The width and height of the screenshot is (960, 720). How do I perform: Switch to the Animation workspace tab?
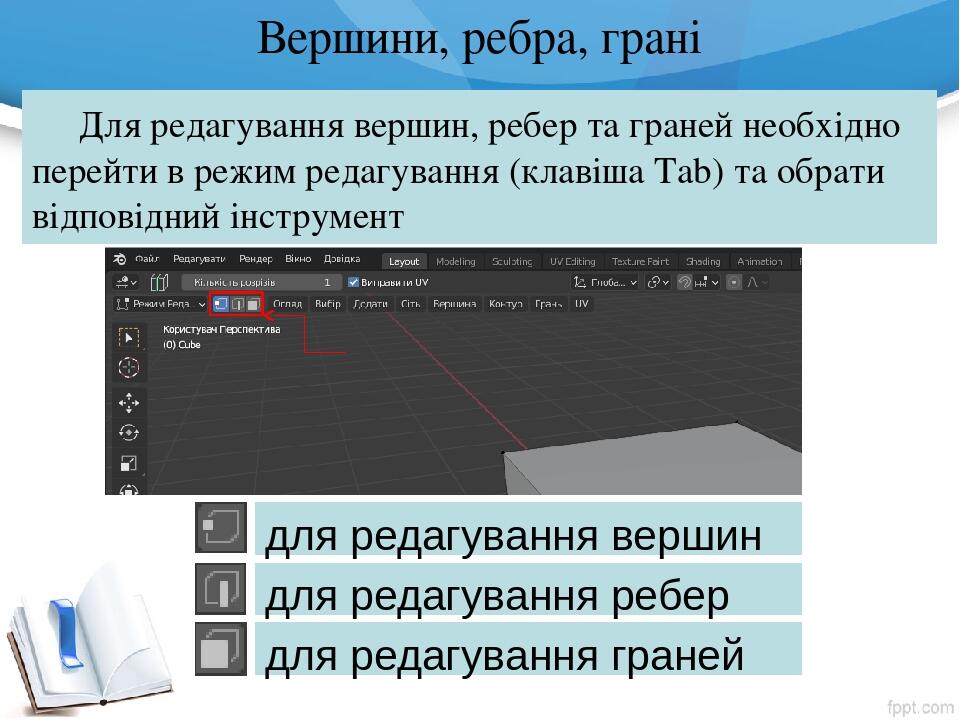[x=759, y=261]
